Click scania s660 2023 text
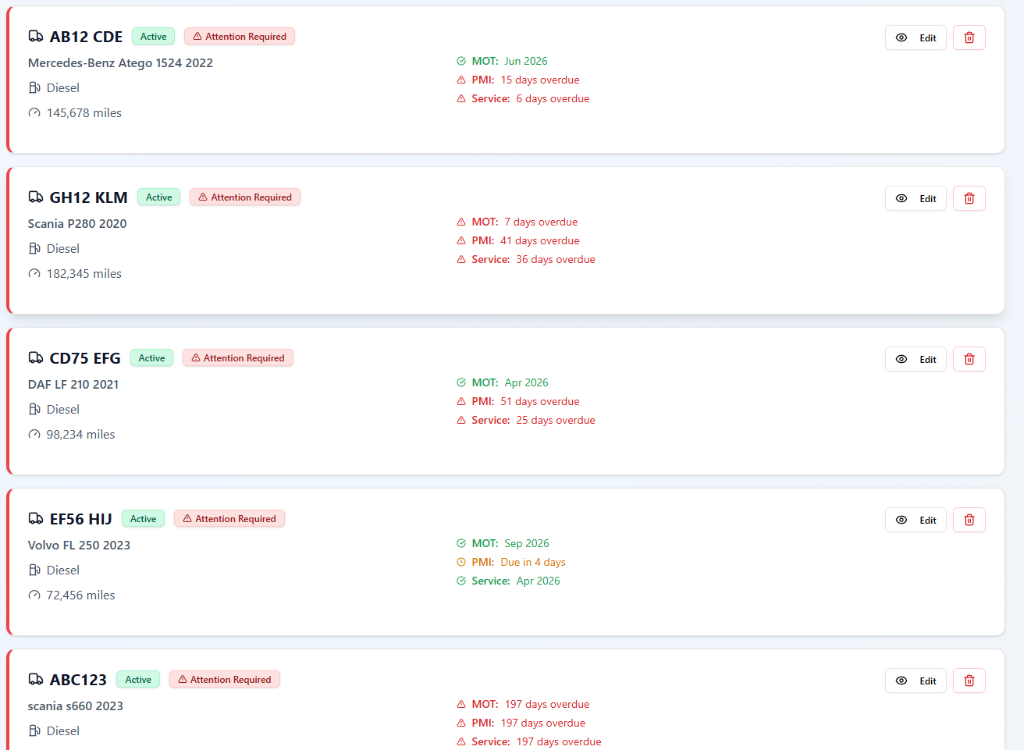1024x750 pixels. click(75, 706)
